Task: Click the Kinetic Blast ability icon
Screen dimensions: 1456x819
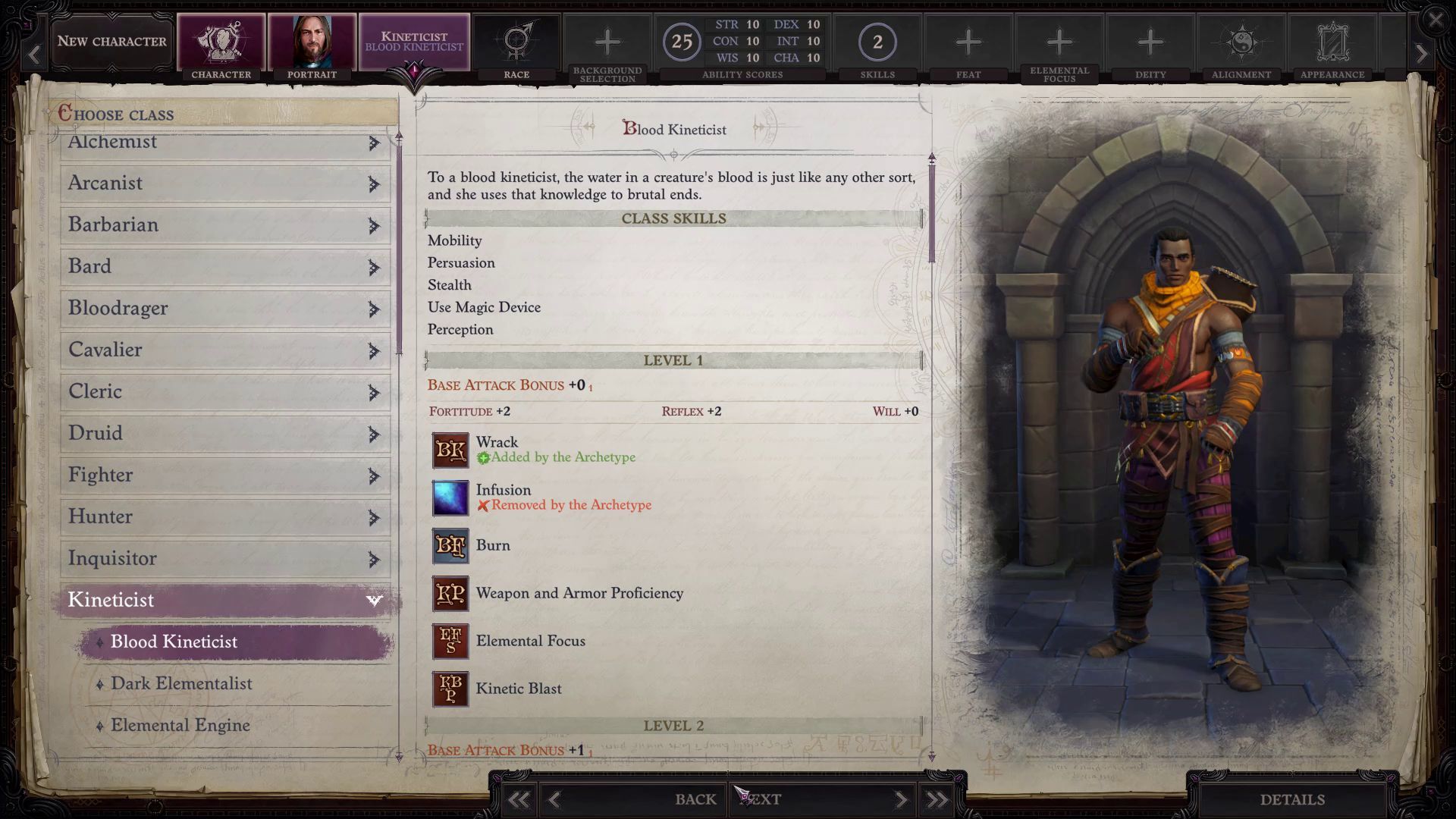Action: [x=450, y=689]
